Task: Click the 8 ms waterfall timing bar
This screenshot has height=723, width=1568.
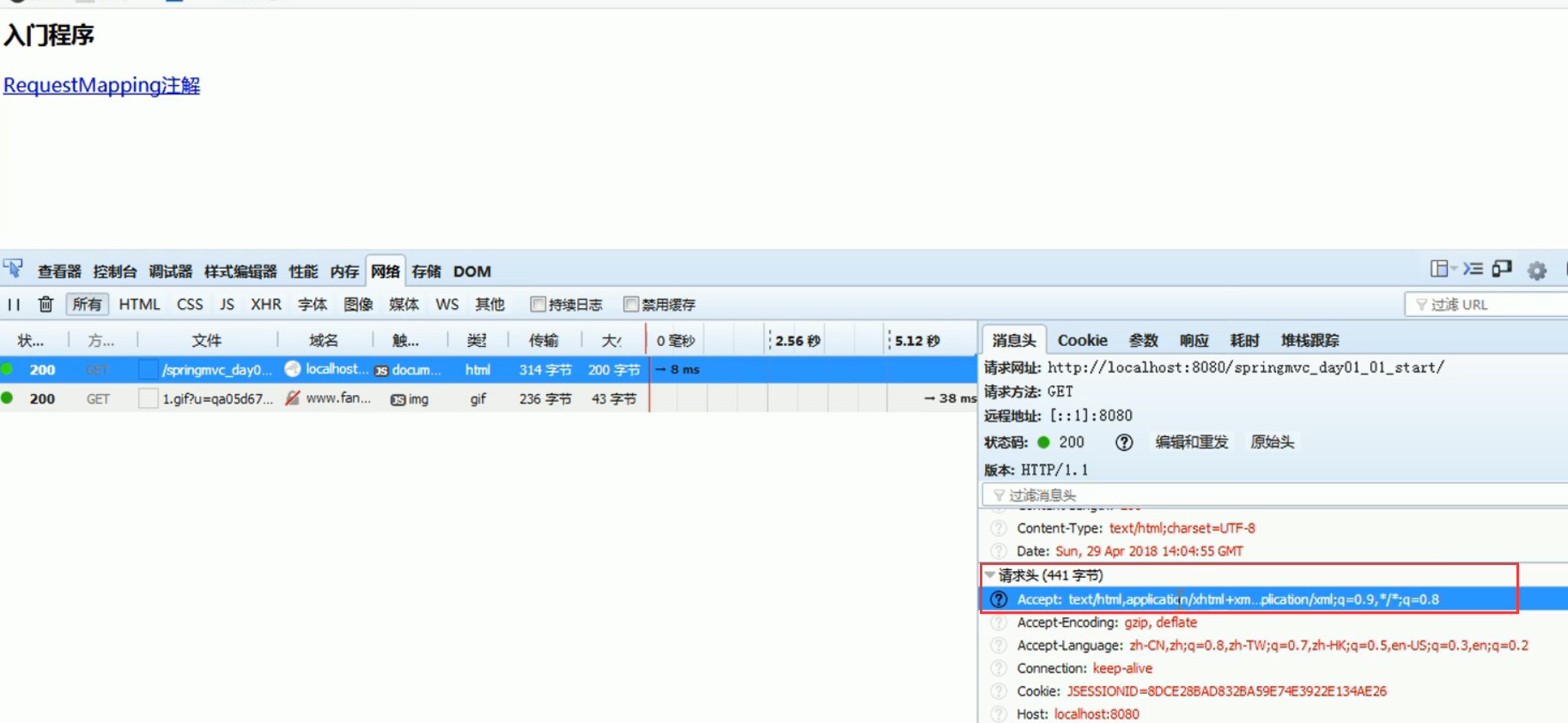Action: pos(678,369)
